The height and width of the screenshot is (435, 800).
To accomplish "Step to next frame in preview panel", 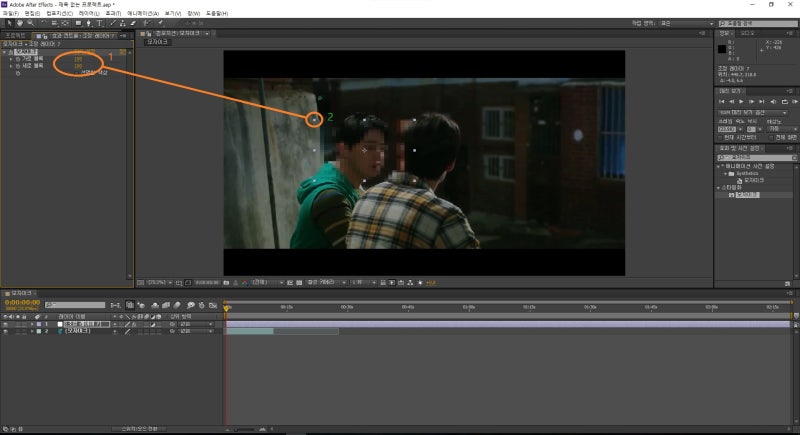I will click(752, 101).
